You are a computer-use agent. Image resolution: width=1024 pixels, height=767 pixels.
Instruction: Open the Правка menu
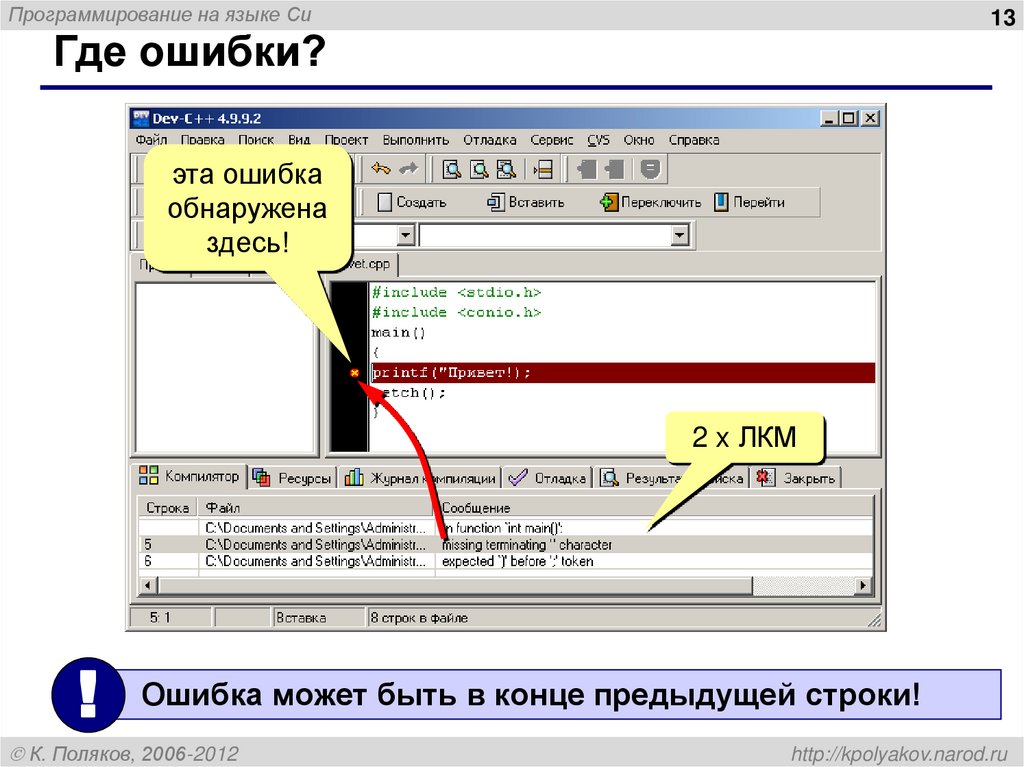(202, 140)
